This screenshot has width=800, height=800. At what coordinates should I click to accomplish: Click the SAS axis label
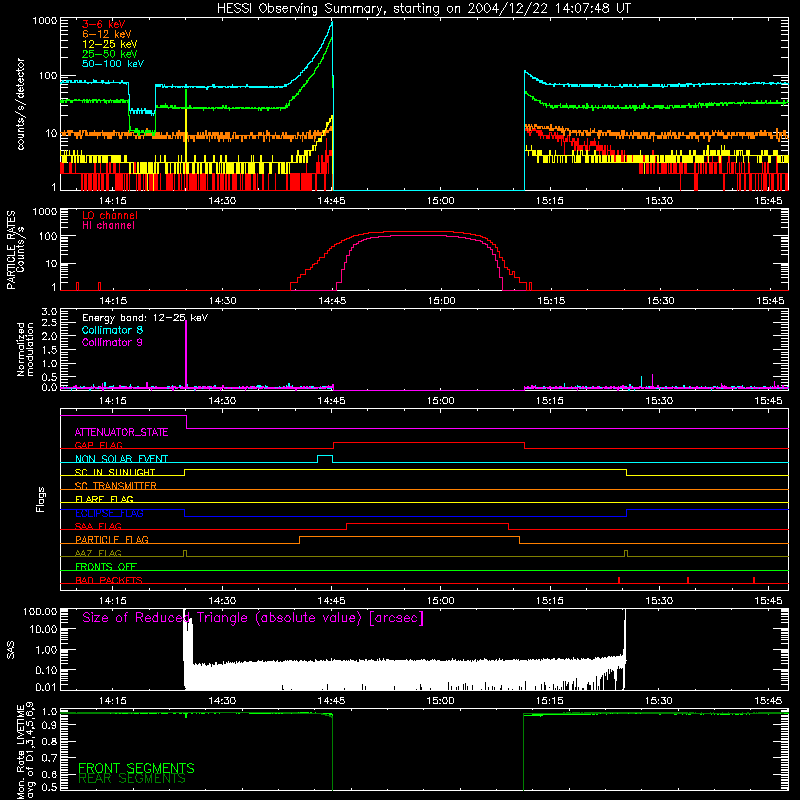click(x=10, y=650)
